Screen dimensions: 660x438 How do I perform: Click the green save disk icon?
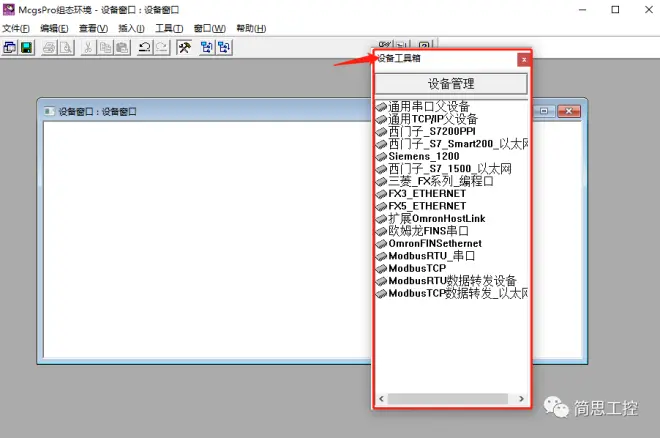click(27, 48)
